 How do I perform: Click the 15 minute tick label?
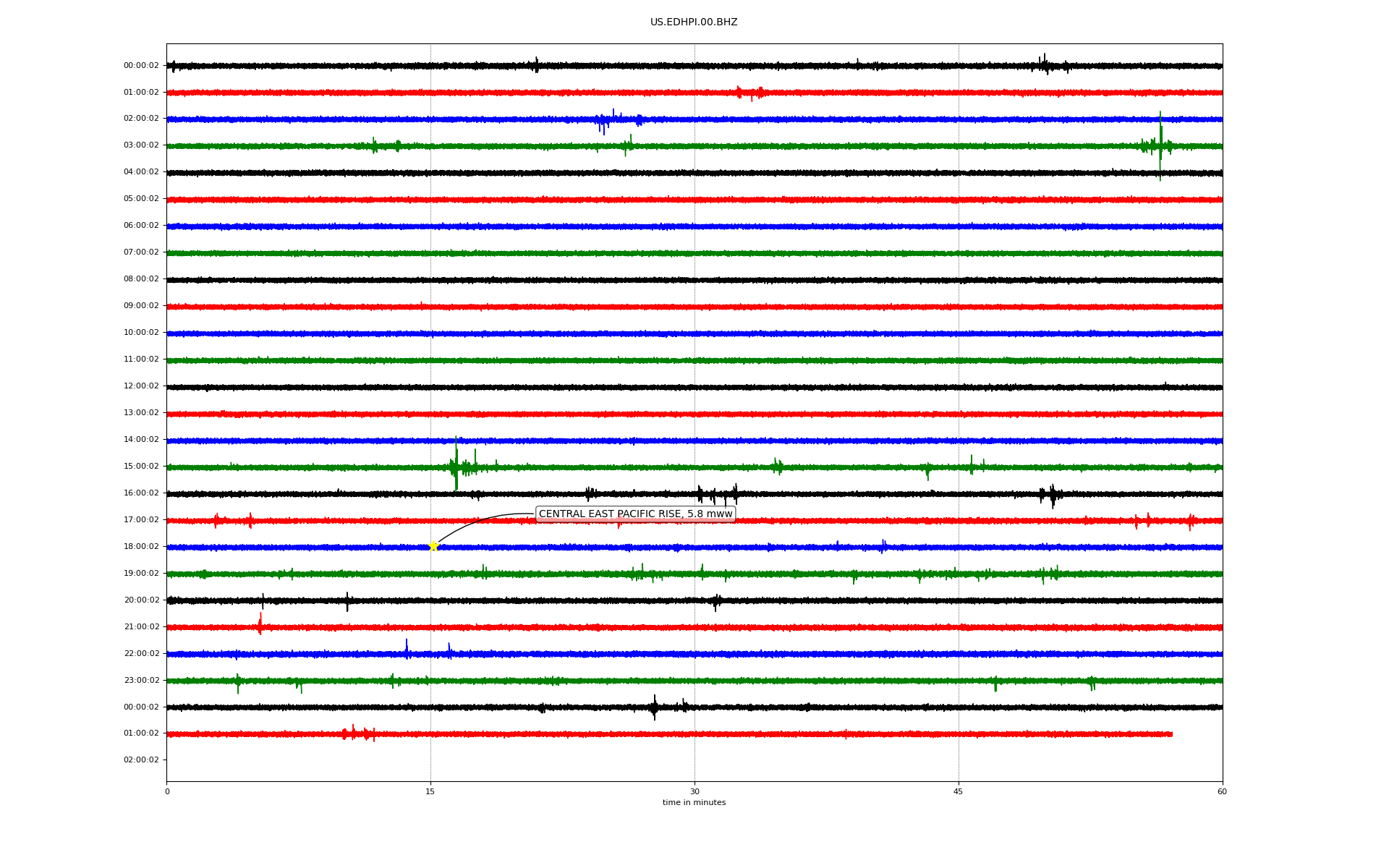click(x=430, y=791)
